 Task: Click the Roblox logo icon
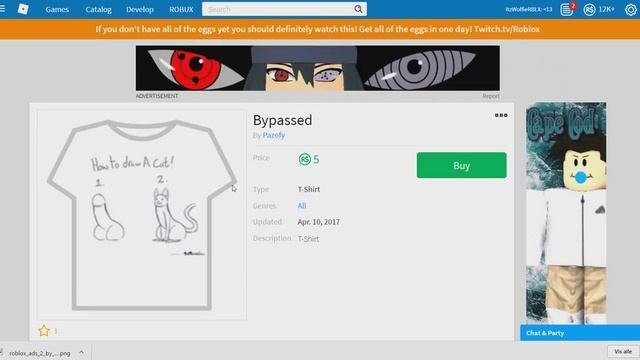point(23,9)
